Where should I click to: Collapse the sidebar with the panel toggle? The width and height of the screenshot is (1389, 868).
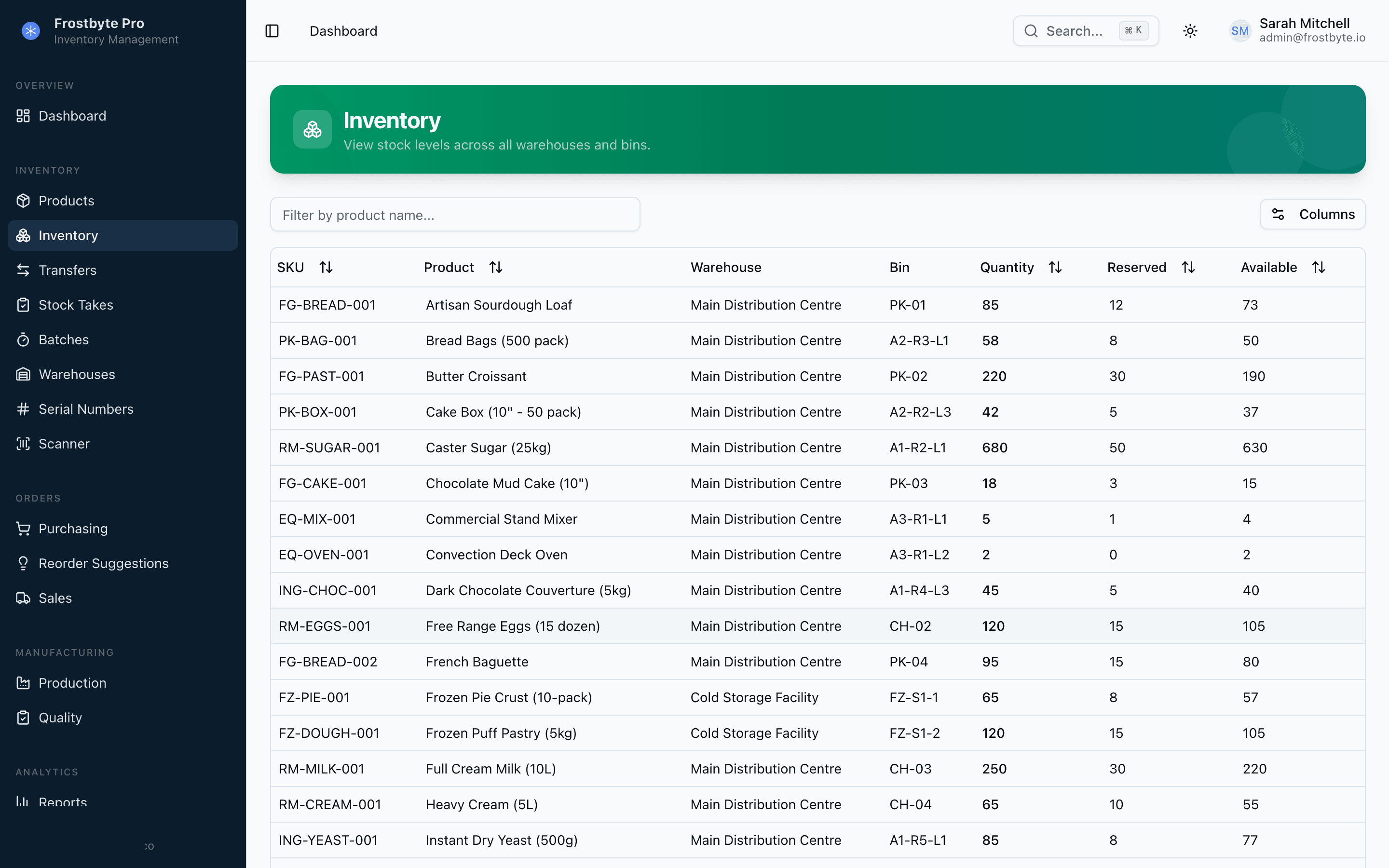[x=272, y=30]
